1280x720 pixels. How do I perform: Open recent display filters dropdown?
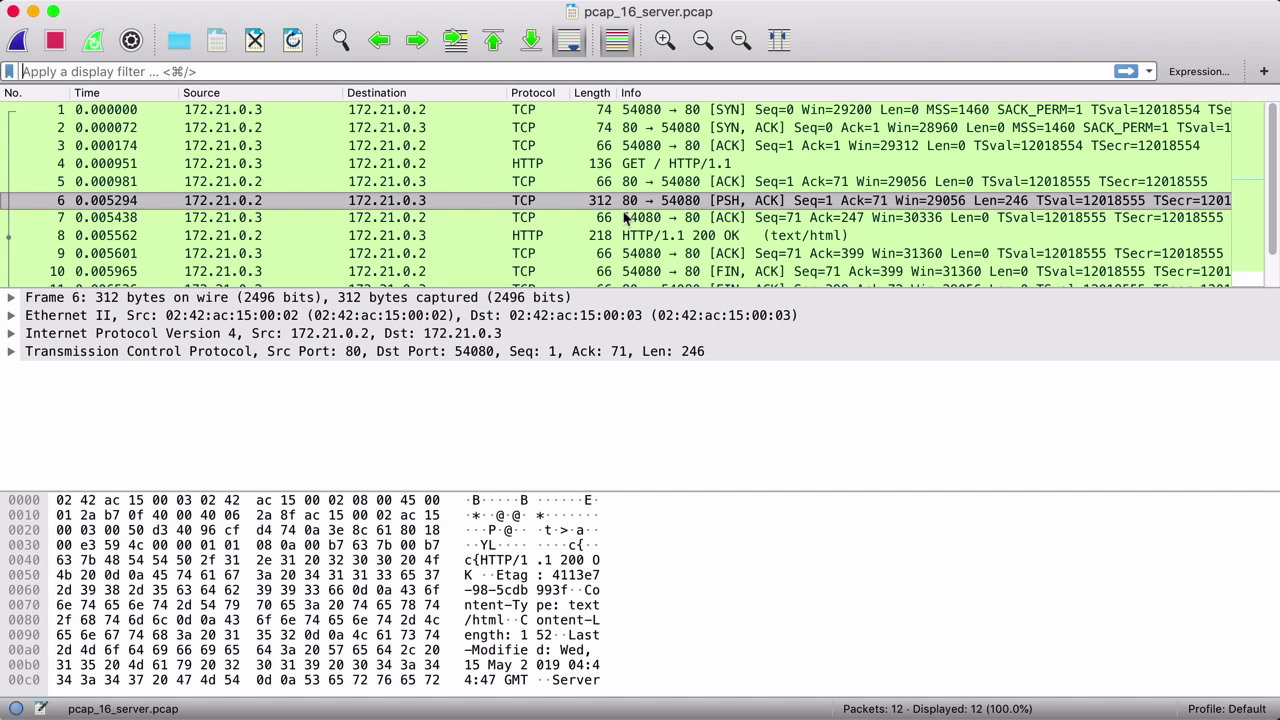coord(1149,71)
